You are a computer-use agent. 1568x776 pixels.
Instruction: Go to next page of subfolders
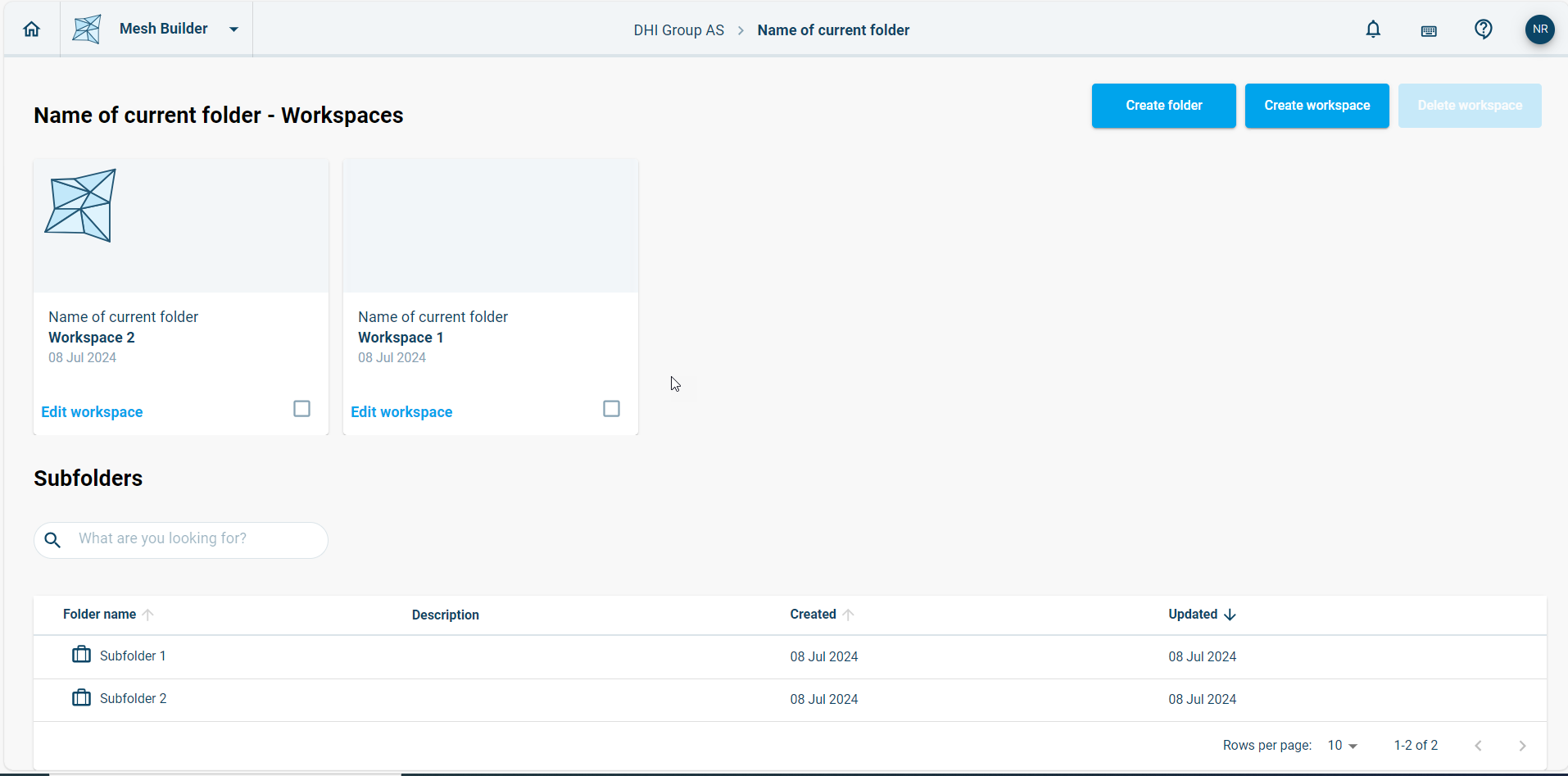coord(1522,746)
